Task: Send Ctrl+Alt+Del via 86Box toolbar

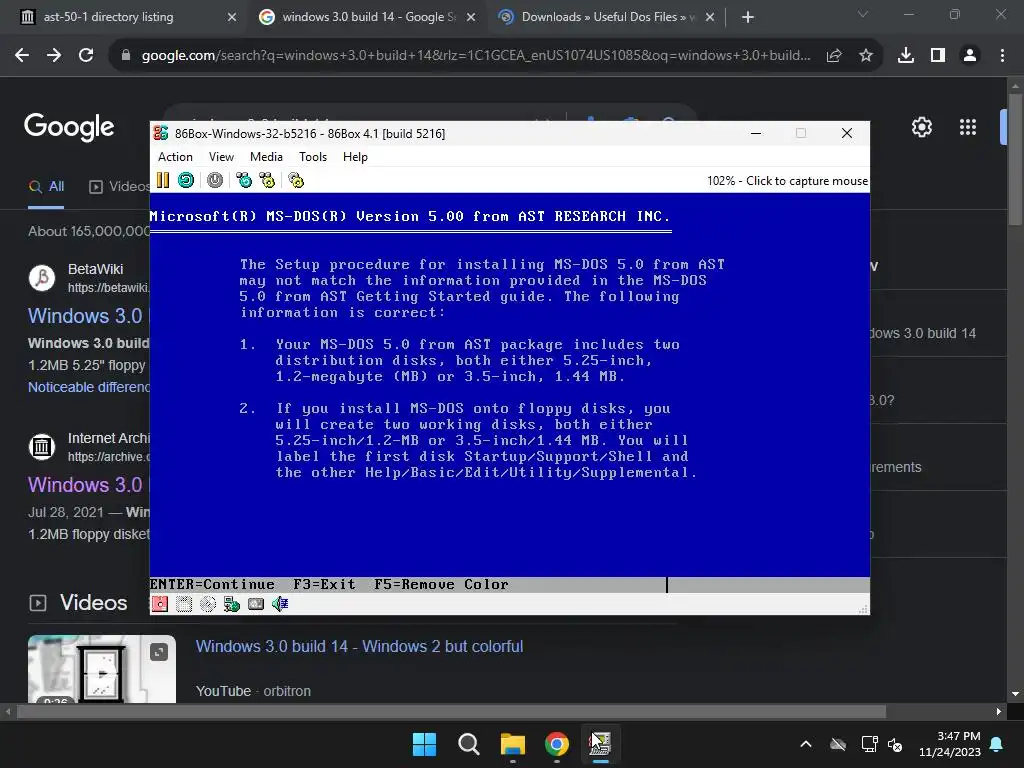Action: point(244,180)
